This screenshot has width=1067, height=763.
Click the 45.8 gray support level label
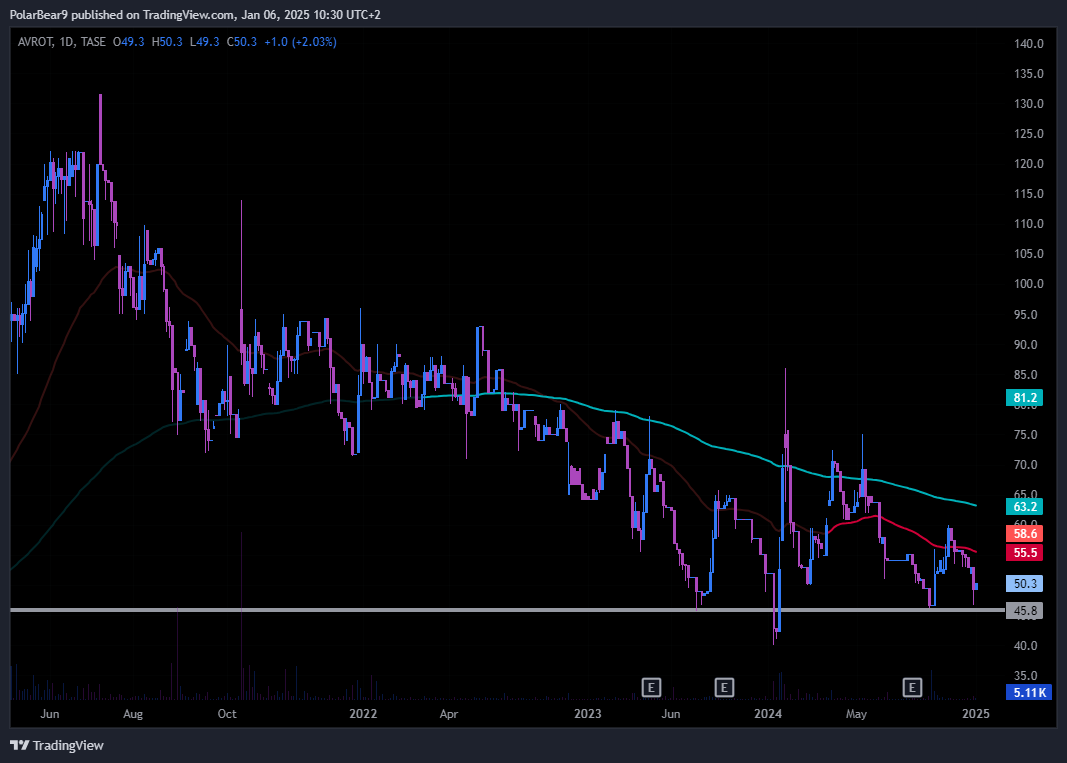pos(1026,610)
